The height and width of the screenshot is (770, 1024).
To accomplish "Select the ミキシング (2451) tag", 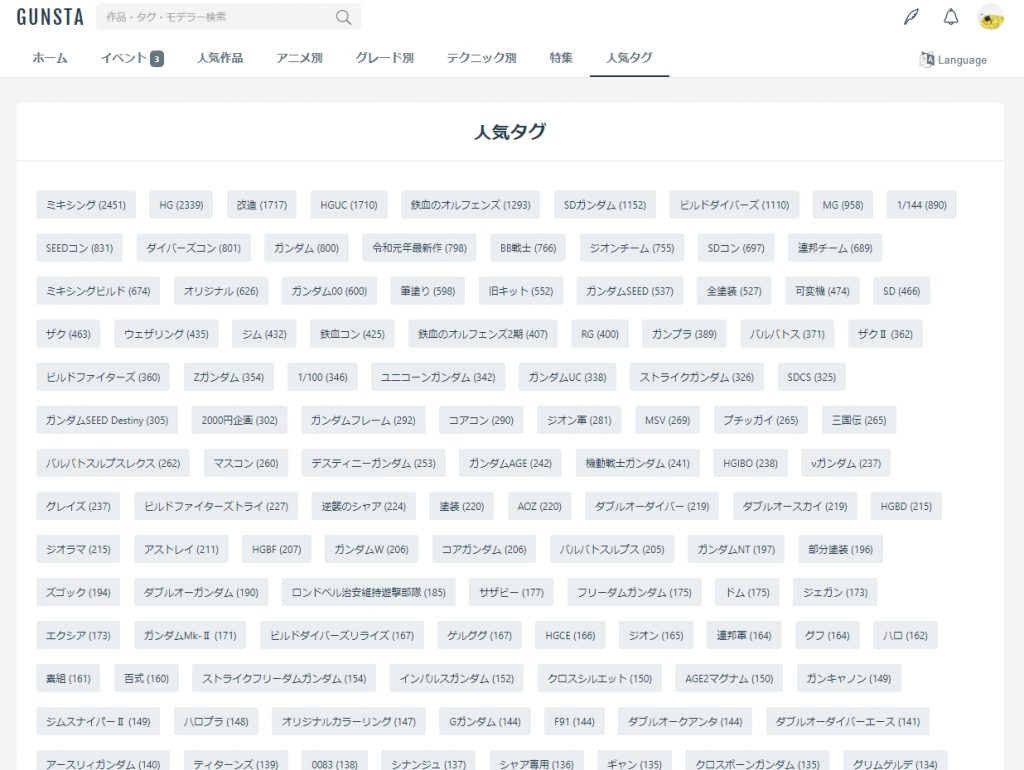I will (86, 205).
